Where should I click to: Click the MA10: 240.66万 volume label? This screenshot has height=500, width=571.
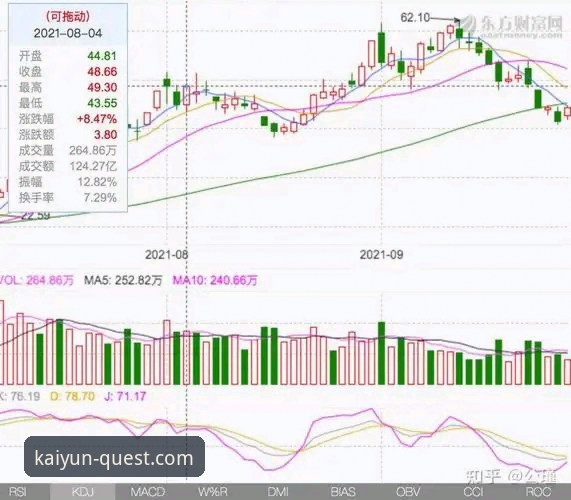click(x=215, y=280)
